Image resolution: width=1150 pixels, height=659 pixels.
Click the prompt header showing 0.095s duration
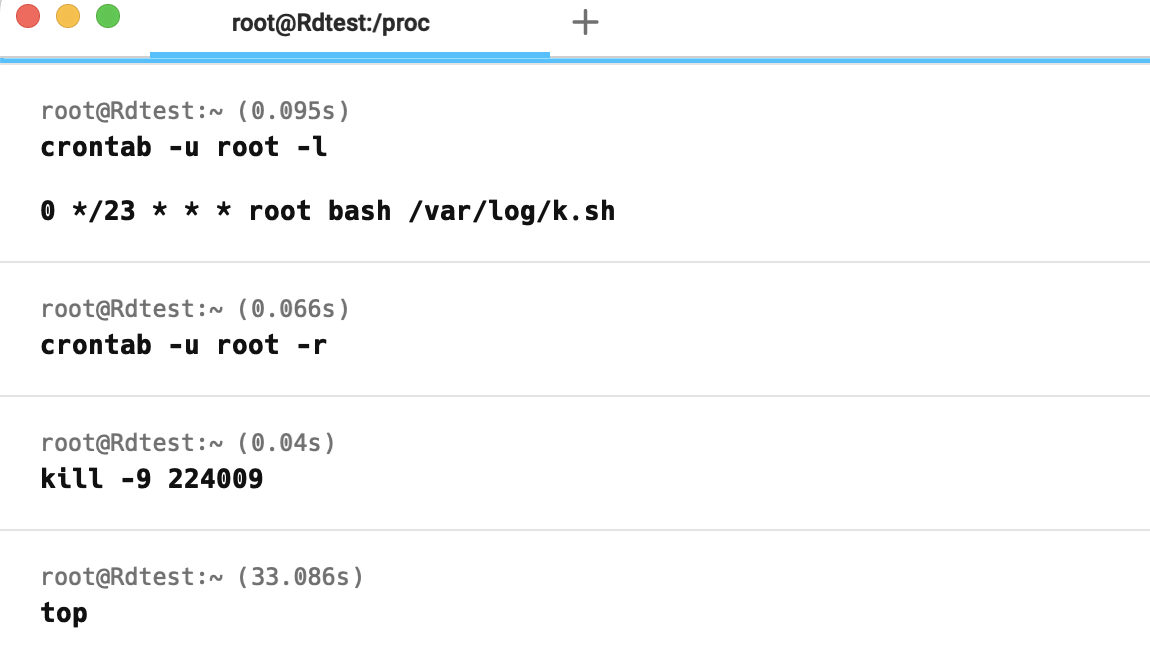tap(195, 111)
